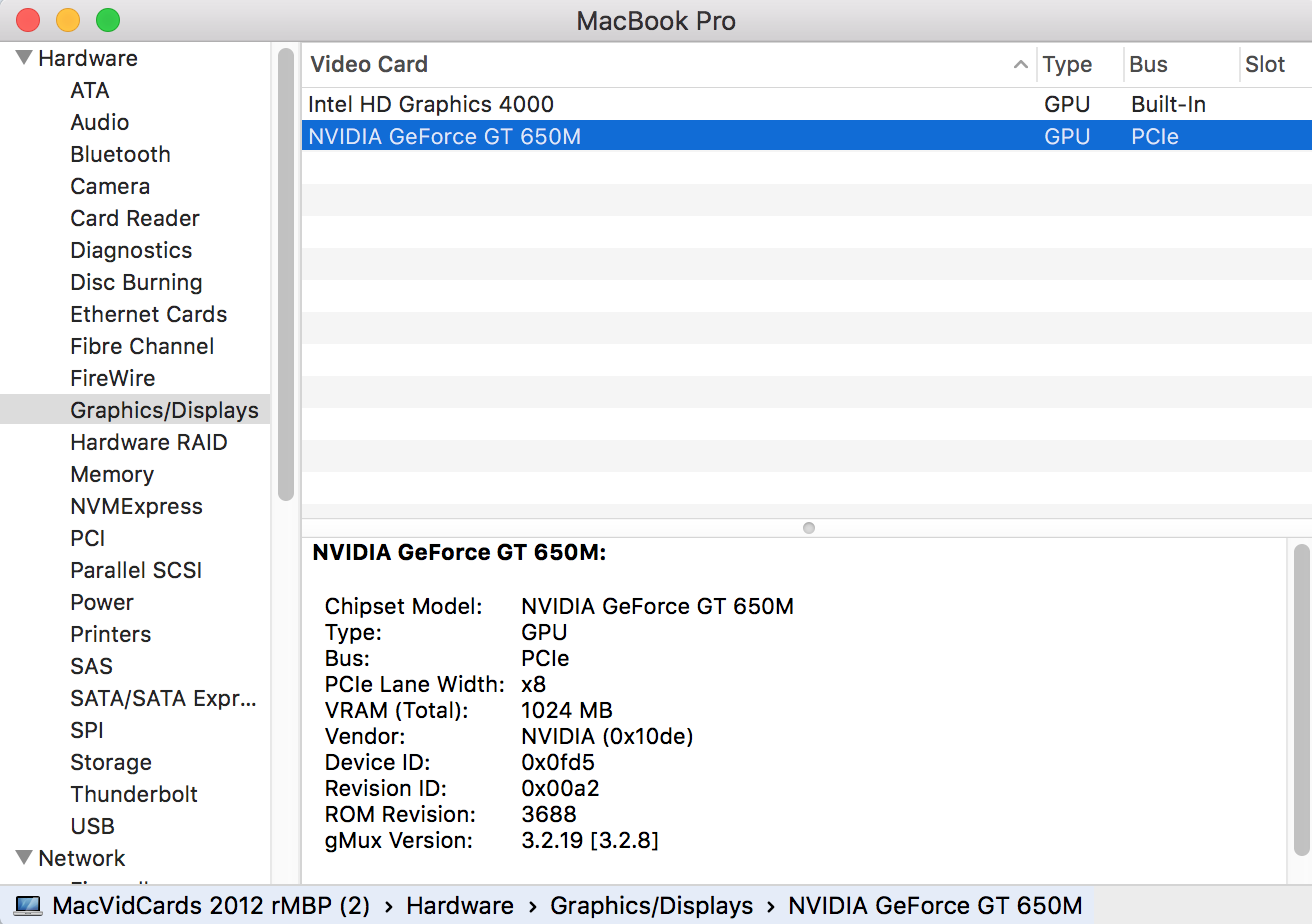Select Audio in the sidebar
This screenshot has height=924, width=1312.
pyautogui.click(x=100, y=122)
